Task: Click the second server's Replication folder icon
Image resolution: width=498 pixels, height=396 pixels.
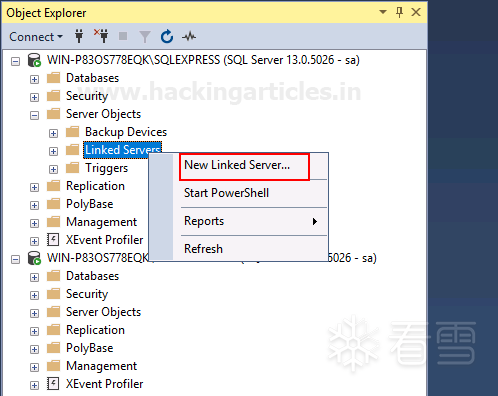Action: [53, 330]
